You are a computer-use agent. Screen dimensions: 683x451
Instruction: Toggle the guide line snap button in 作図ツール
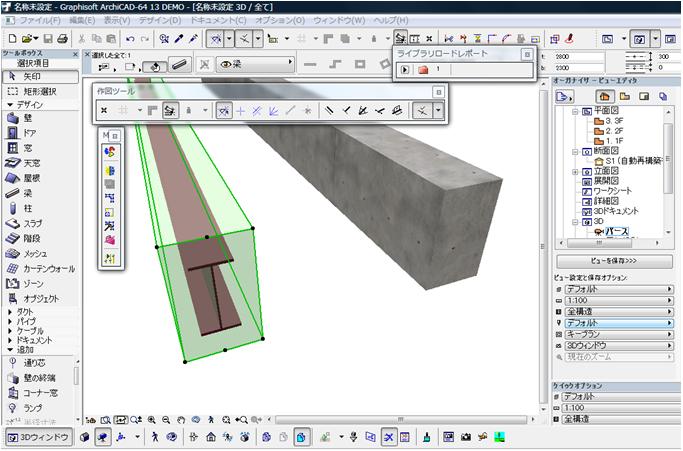224,110
